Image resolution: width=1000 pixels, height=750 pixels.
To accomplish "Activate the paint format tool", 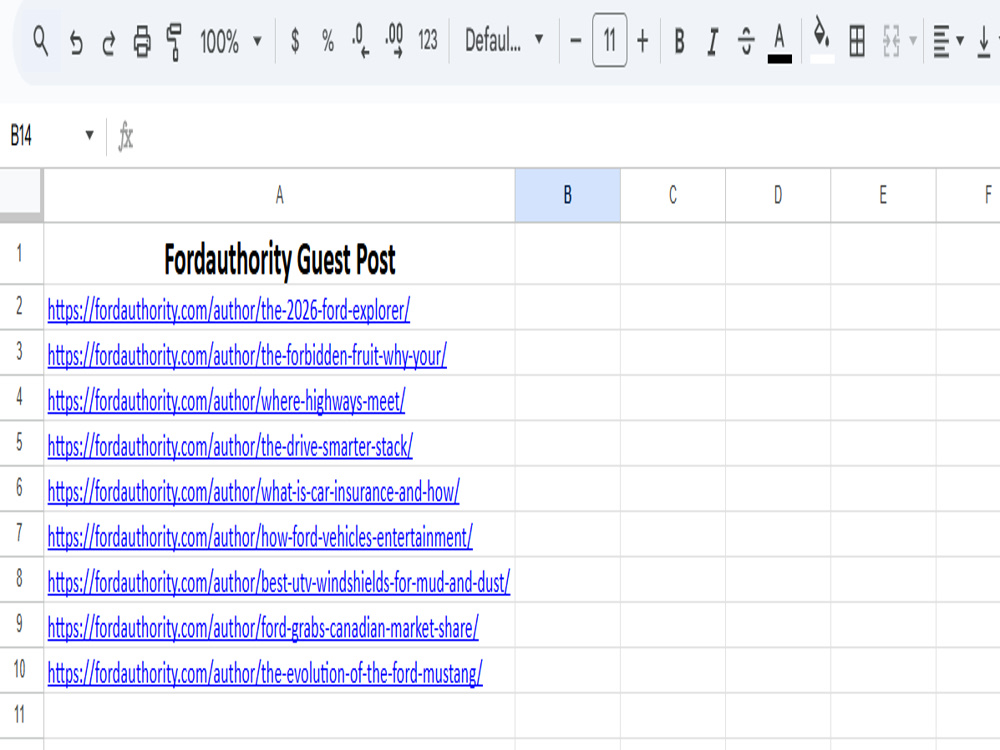I will [174, 42].
